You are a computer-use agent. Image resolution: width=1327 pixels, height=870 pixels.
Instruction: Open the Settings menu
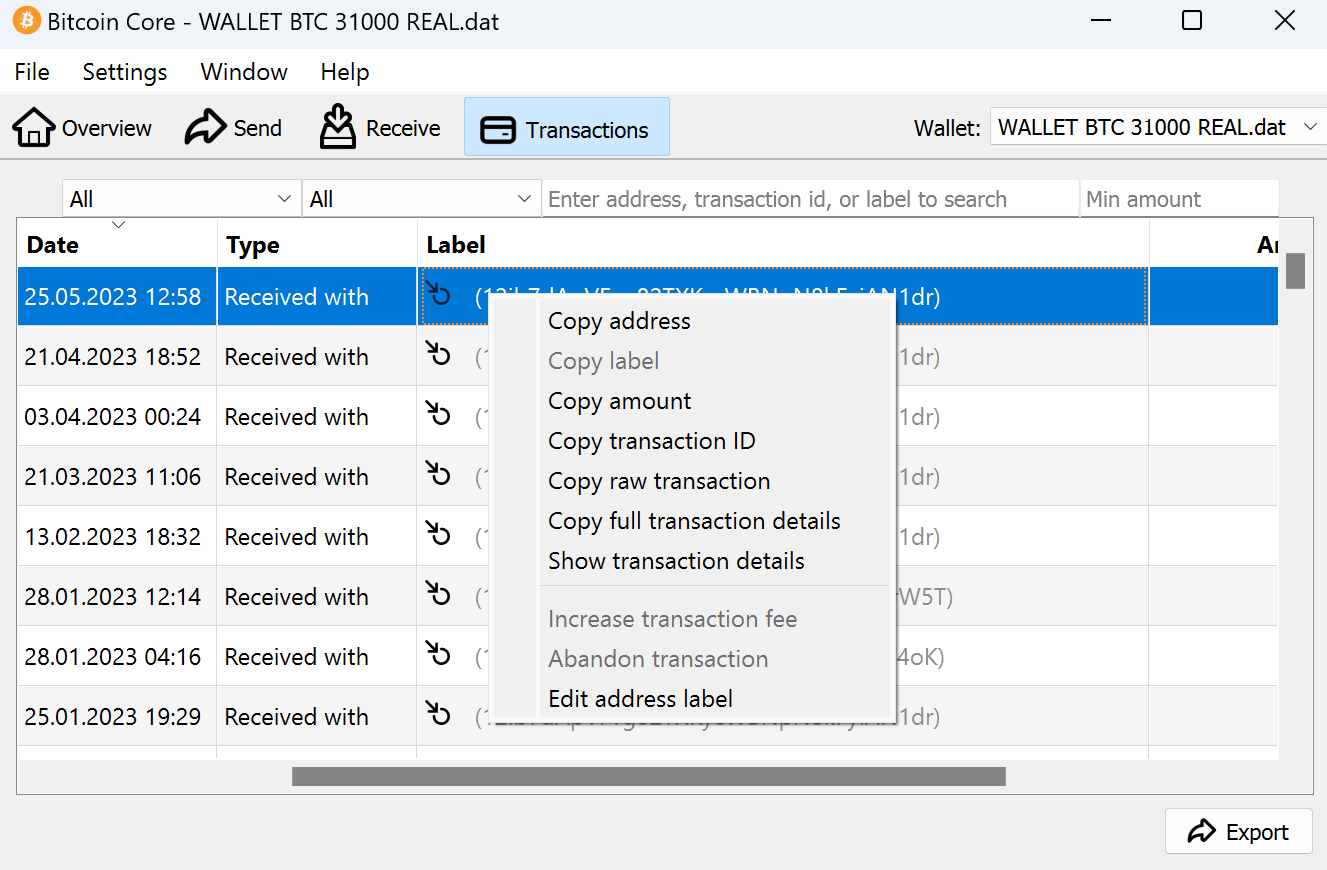125,72
